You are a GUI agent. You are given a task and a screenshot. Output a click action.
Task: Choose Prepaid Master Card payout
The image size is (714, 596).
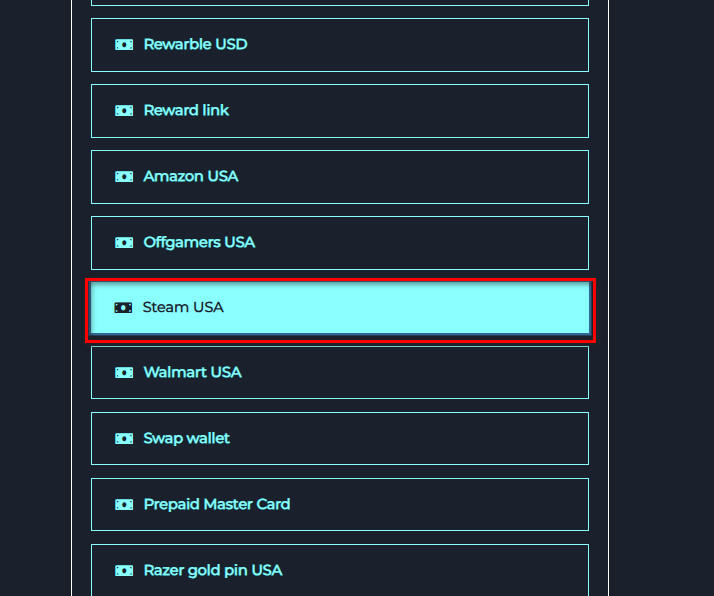[x=340, y=505]
